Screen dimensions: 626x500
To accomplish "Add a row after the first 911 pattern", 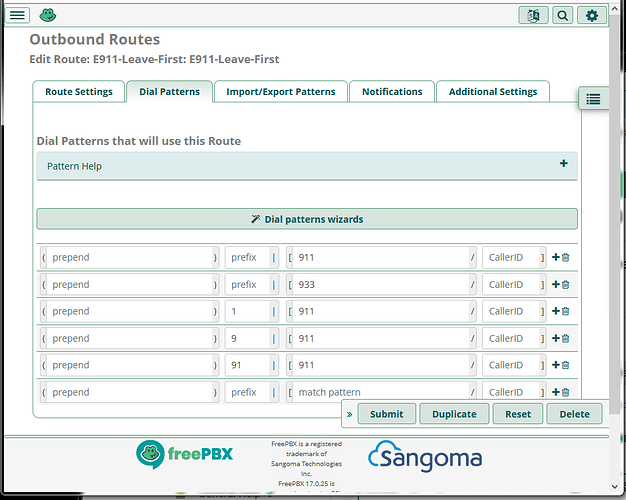I will click(556, 258).
